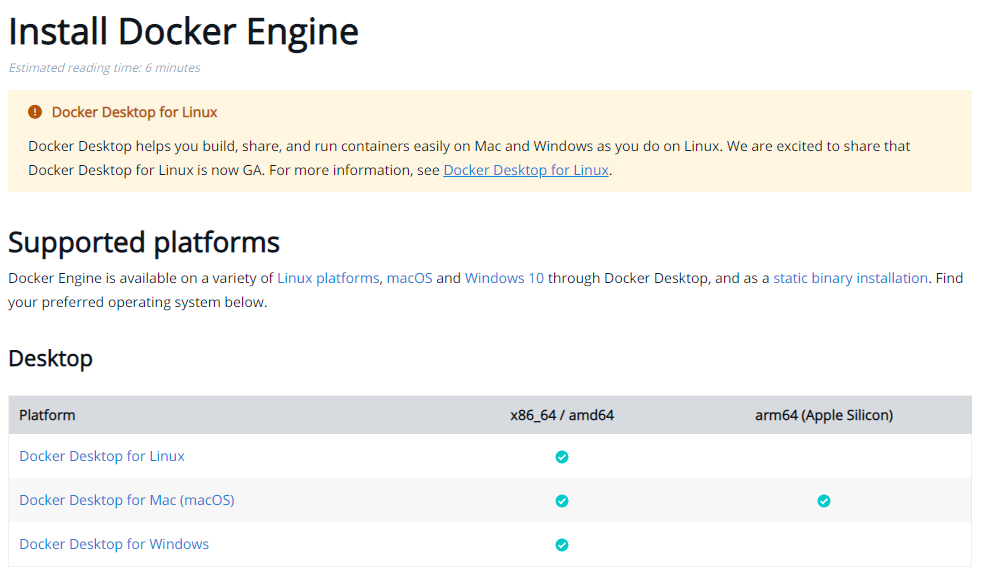Open Docker Desktop for Windows link
Screen dimensions: 983x574
tap(114, 544)
